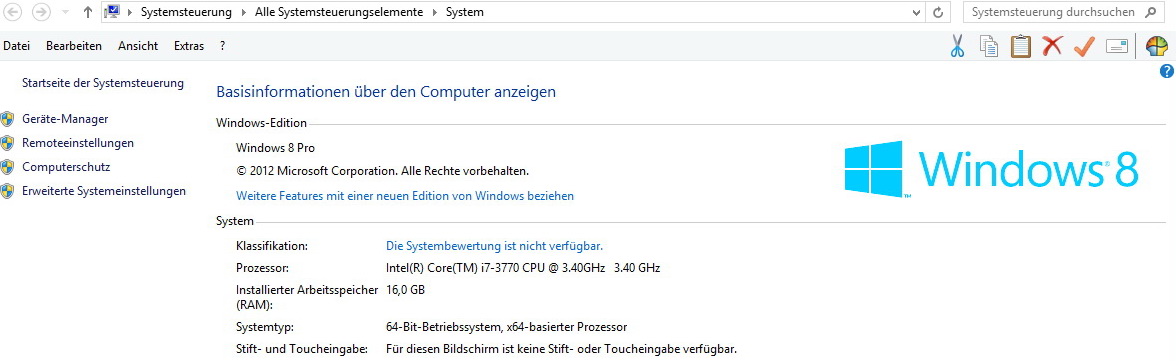Viewport: 1176px width, 361px height.
Task: Click the orange checkmark icon
Action: pos(1084,47)
